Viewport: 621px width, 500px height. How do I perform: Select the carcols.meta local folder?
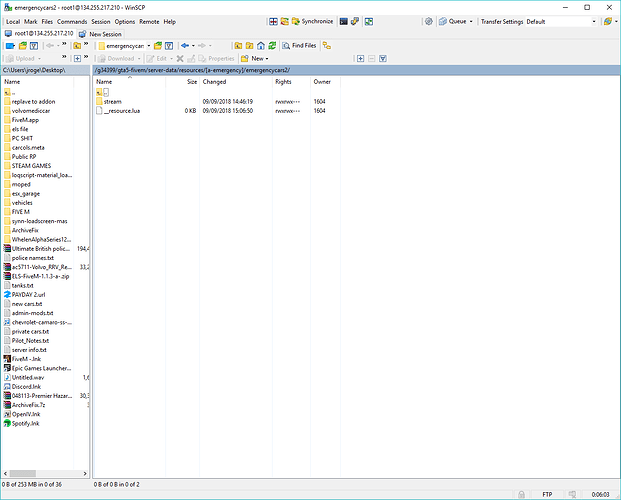click(x=28, y=148)
